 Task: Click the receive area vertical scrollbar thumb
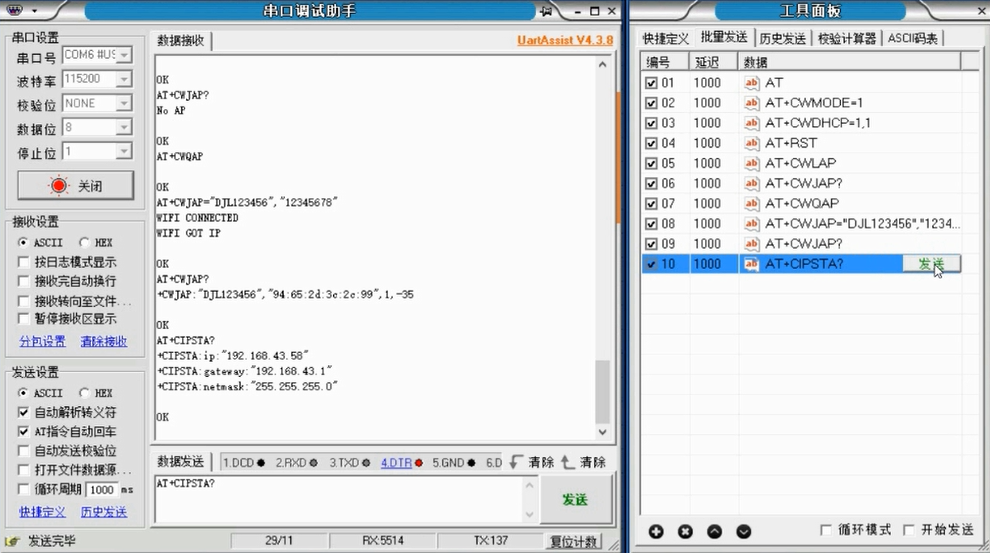tap(603, 391)
